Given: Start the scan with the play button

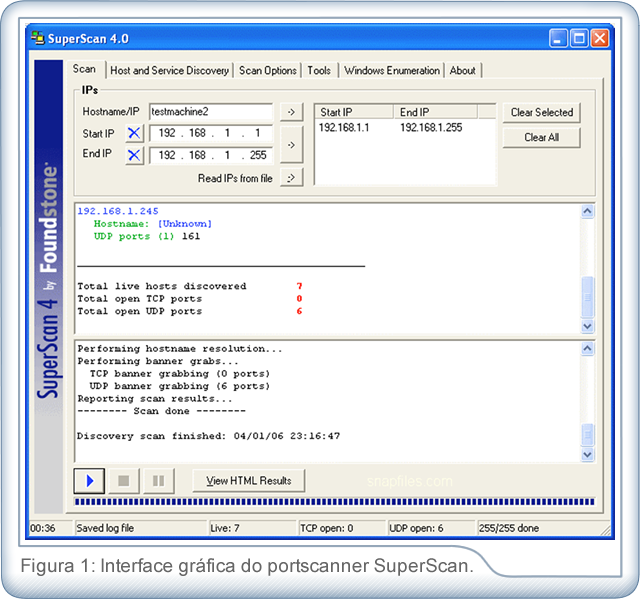Looking at the screenshot, I should point(89,481).
